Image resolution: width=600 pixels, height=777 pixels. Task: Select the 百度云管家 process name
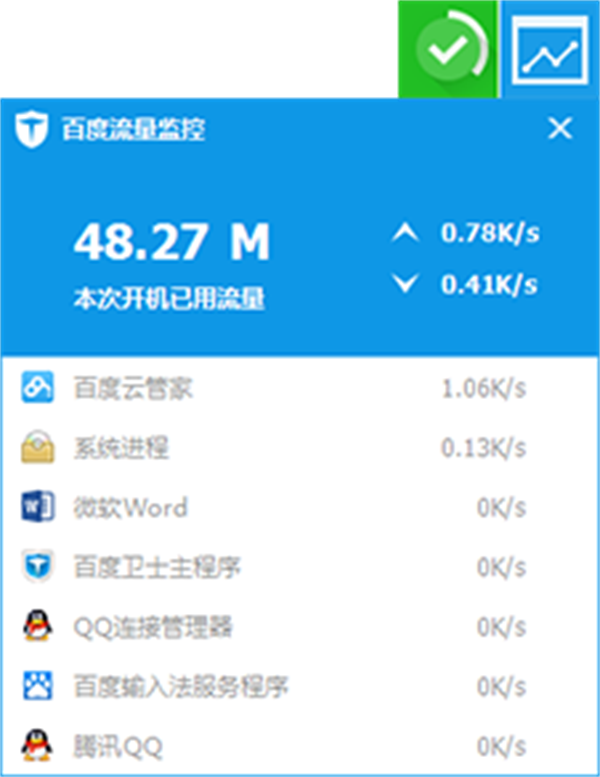point(133,388)
